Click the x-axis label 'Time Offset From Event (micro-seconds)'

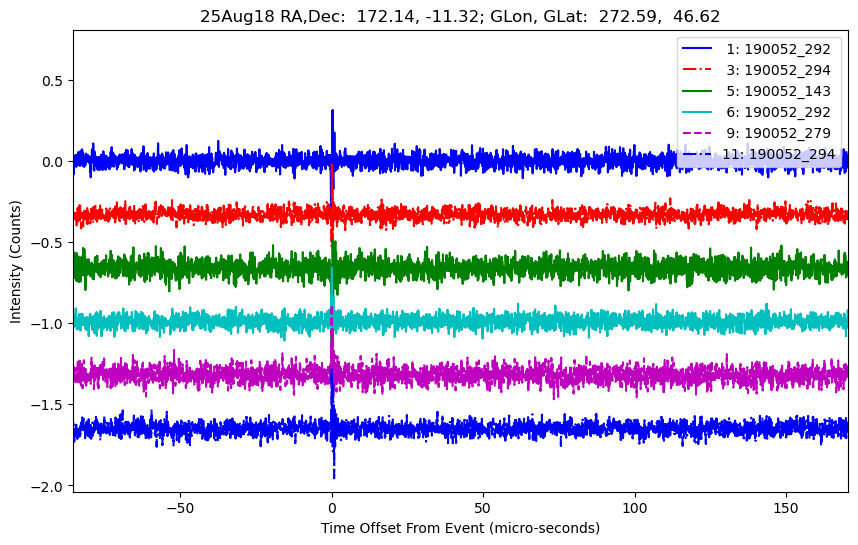(460, 529)
